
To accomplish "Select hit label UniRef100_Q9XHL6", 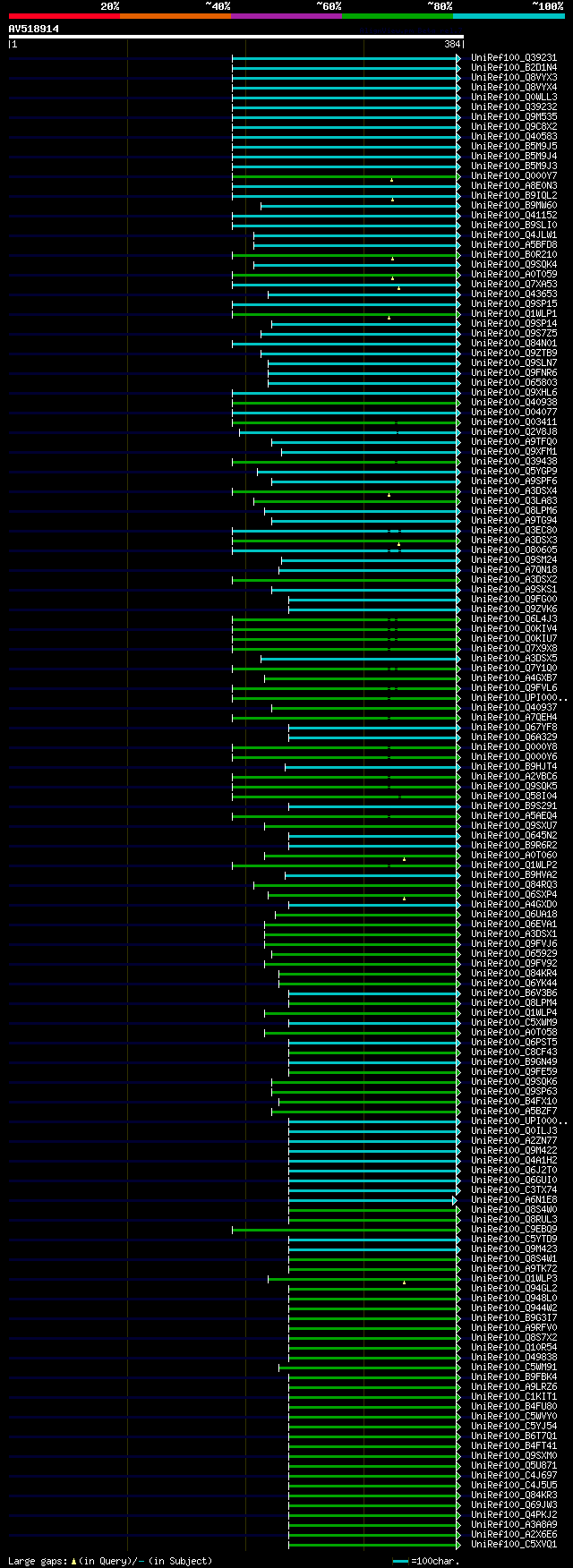I will pyautogui.click(x=514, y=393).
